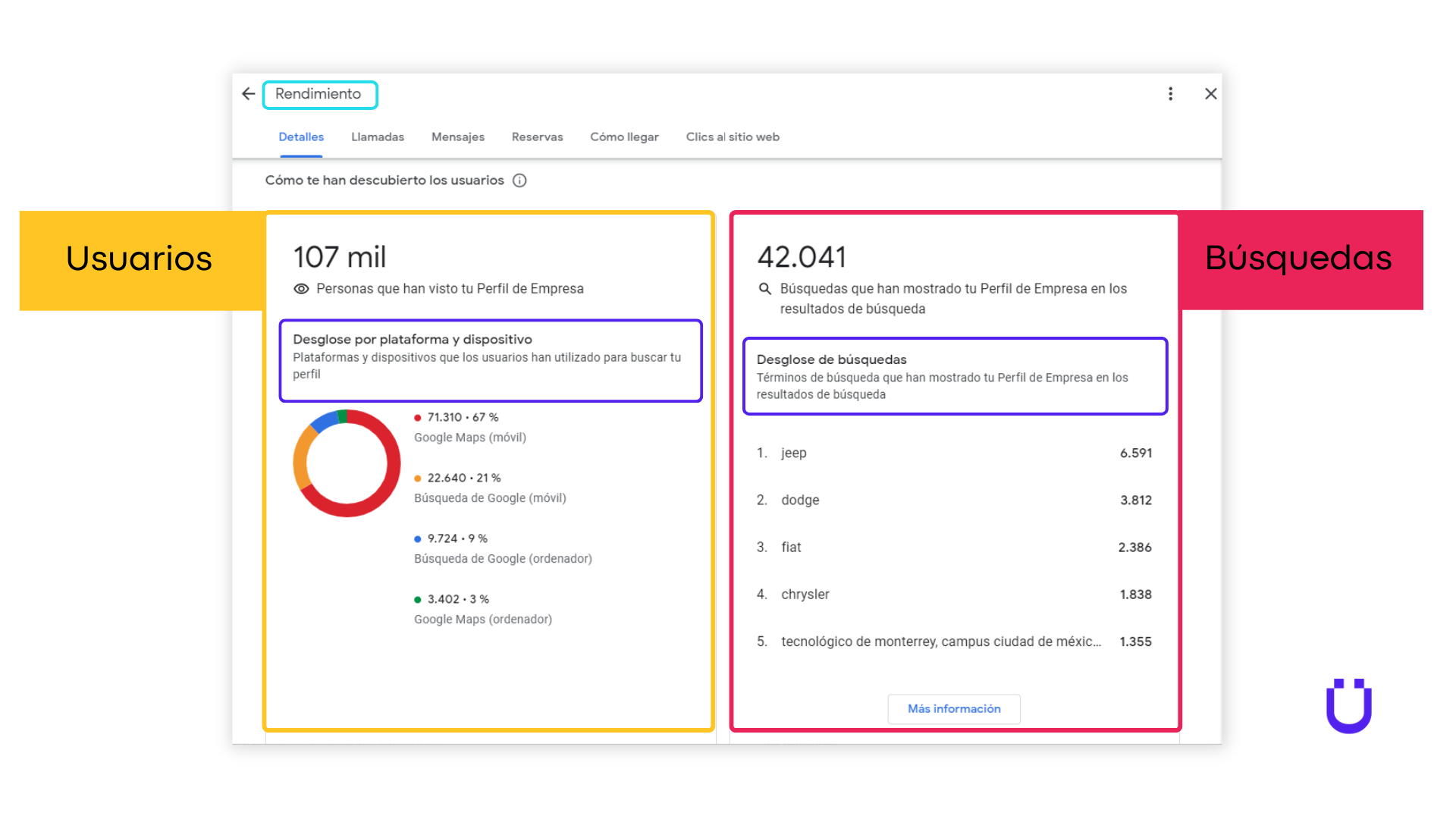
Task: Open the three-dot overflow menu
Action: pos(1170,93)
